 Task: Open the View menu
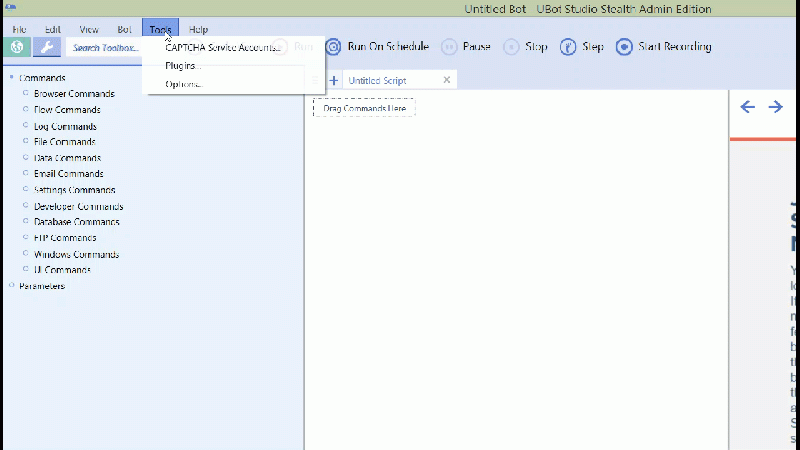(x=89, y=30)
